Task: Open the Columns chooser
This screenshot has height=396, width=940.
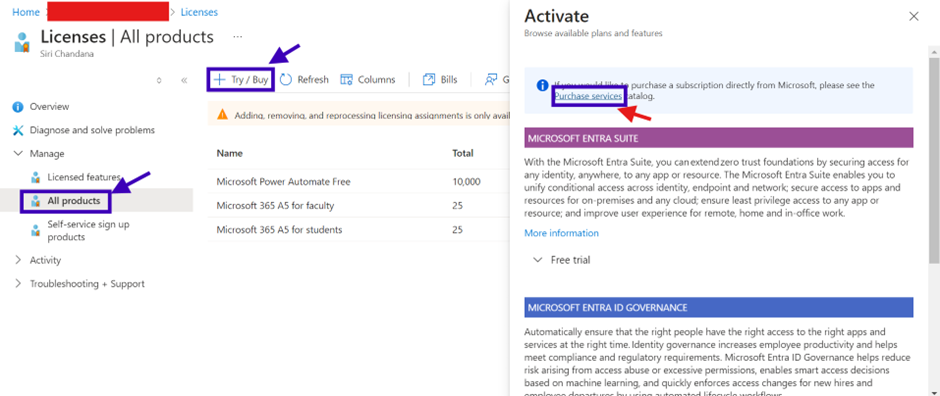Action: tap(367, 80)
